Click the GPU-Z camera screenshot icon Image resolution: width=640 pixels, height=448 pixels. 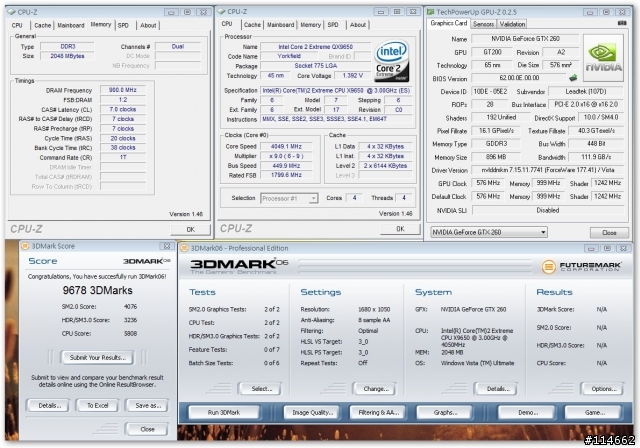pyautogui.click(x=622, y=24)
